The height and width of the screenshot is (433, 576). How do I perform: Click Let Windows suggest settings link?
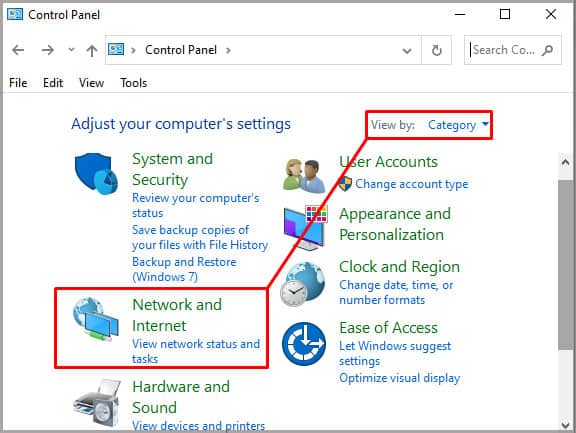395,353
